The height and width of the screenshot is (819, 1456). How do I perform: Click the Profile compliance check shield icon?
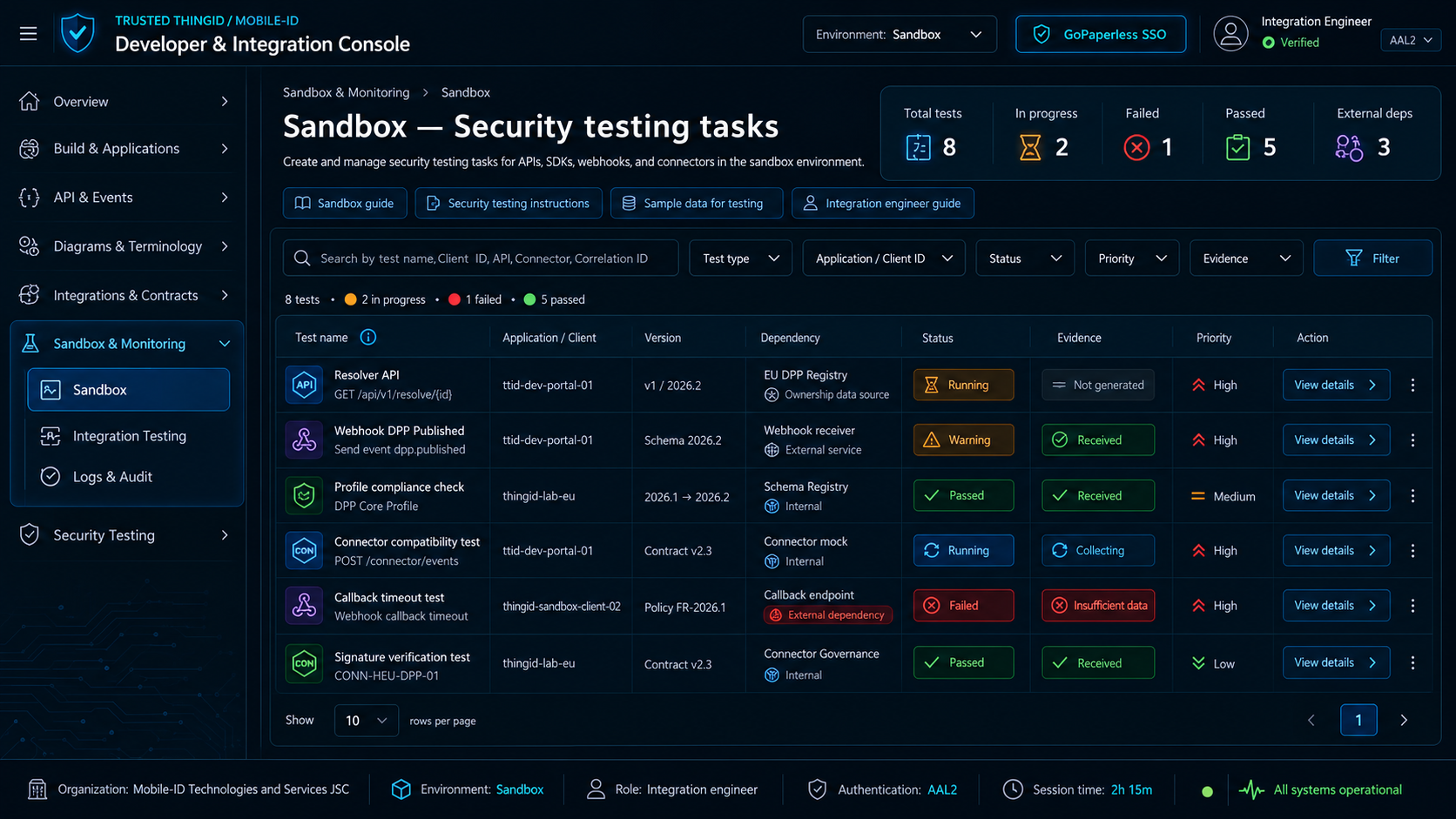point(304,495)
